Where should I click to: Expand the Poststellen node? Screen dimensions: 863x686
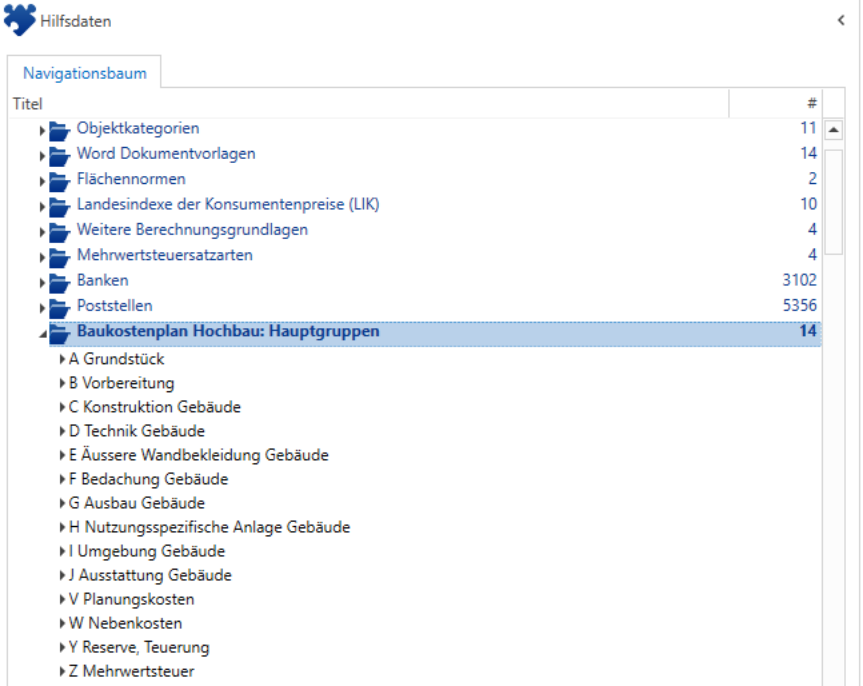pyautogui.click(x=42, y=308)
